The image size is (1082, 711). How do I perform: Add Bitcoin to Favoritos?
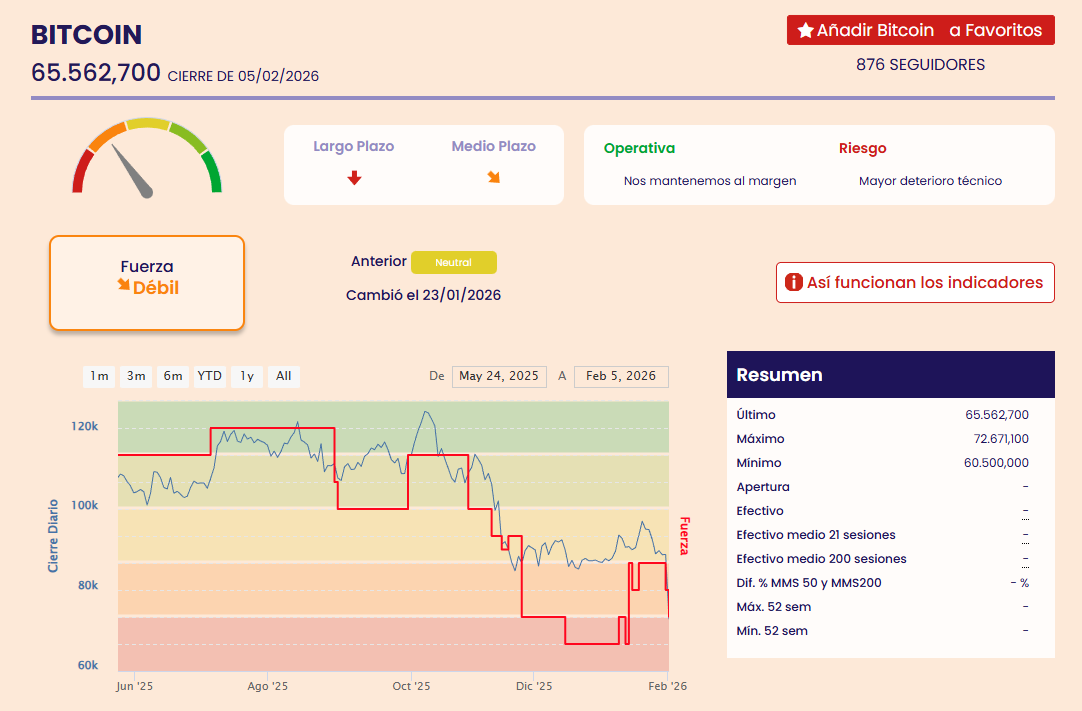[921, 30]
